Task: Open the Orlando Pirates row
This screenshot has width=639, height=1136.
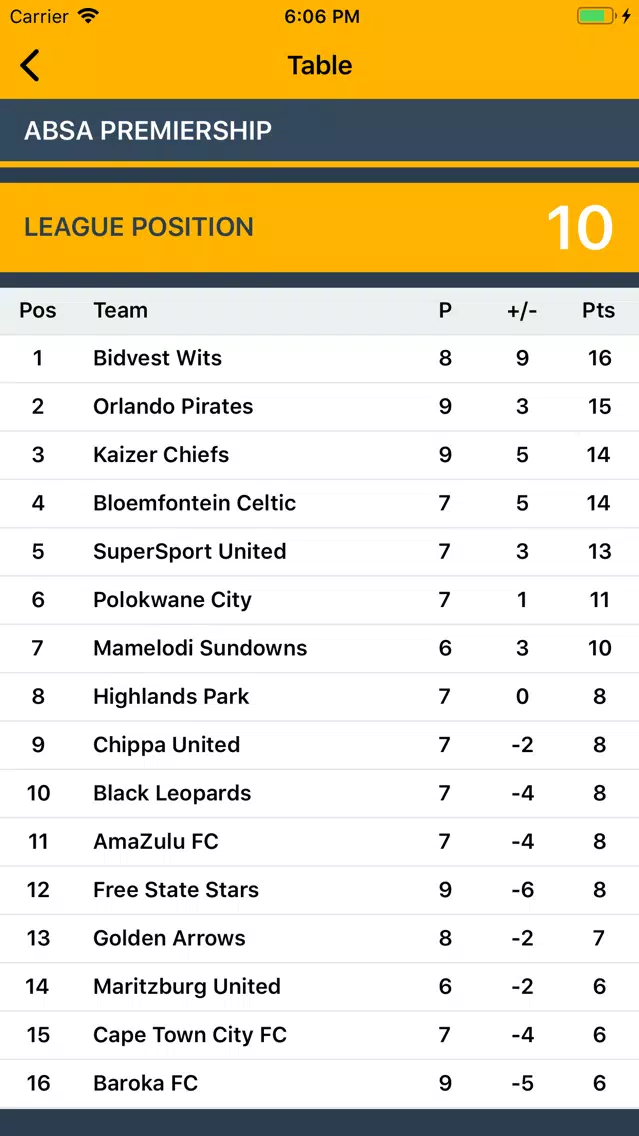Action: point(320,406)
